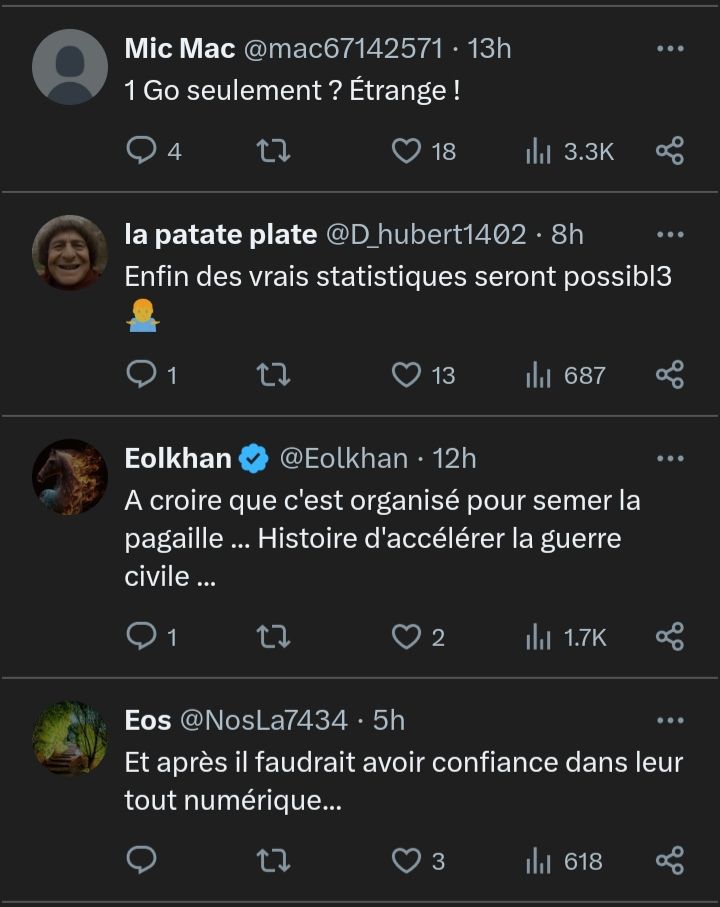
Task: Like la patate plate's tweet
Action: [405, 375]
